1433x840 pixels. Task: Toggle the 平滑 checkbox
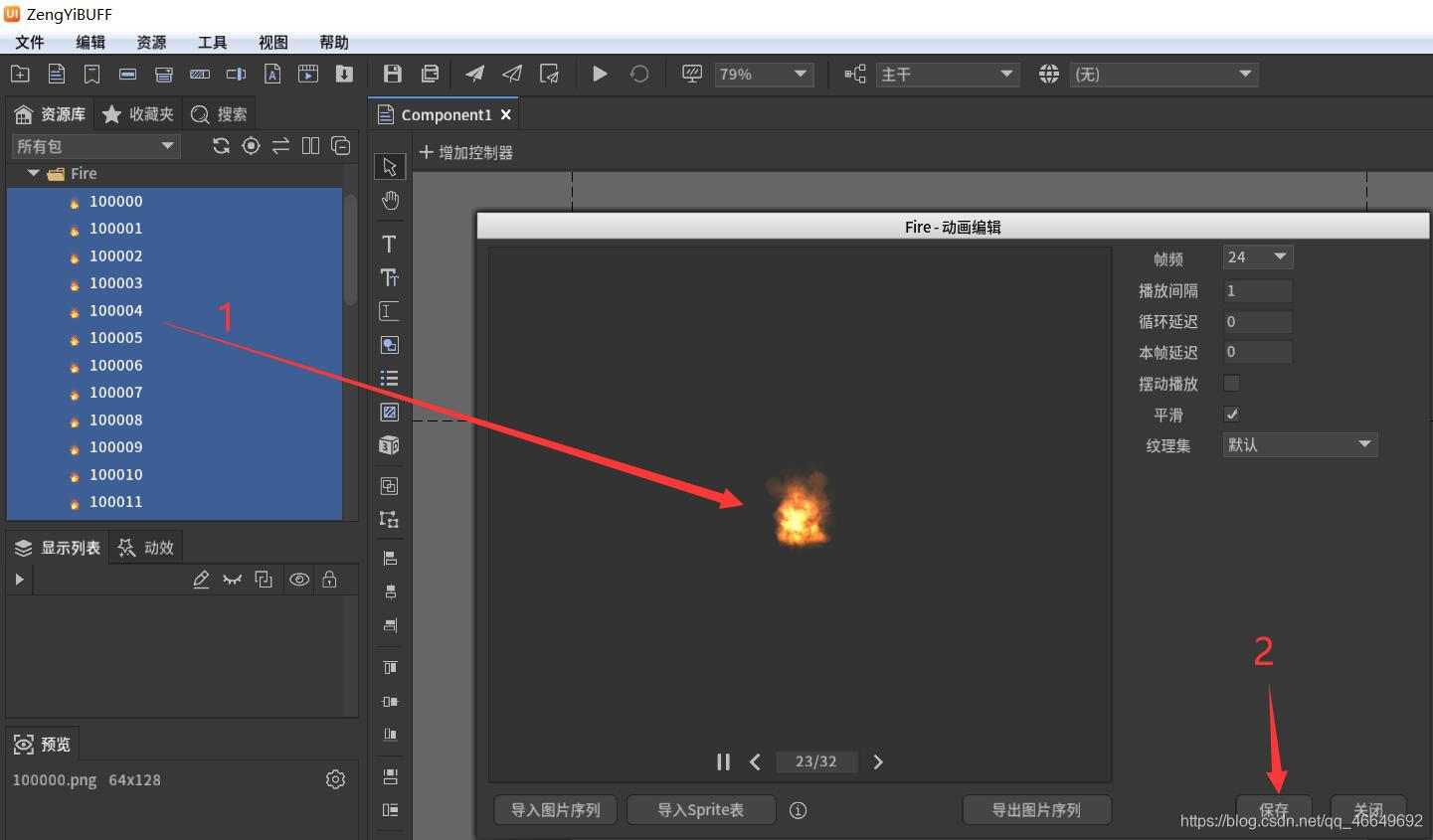(x=1231, y=414)
